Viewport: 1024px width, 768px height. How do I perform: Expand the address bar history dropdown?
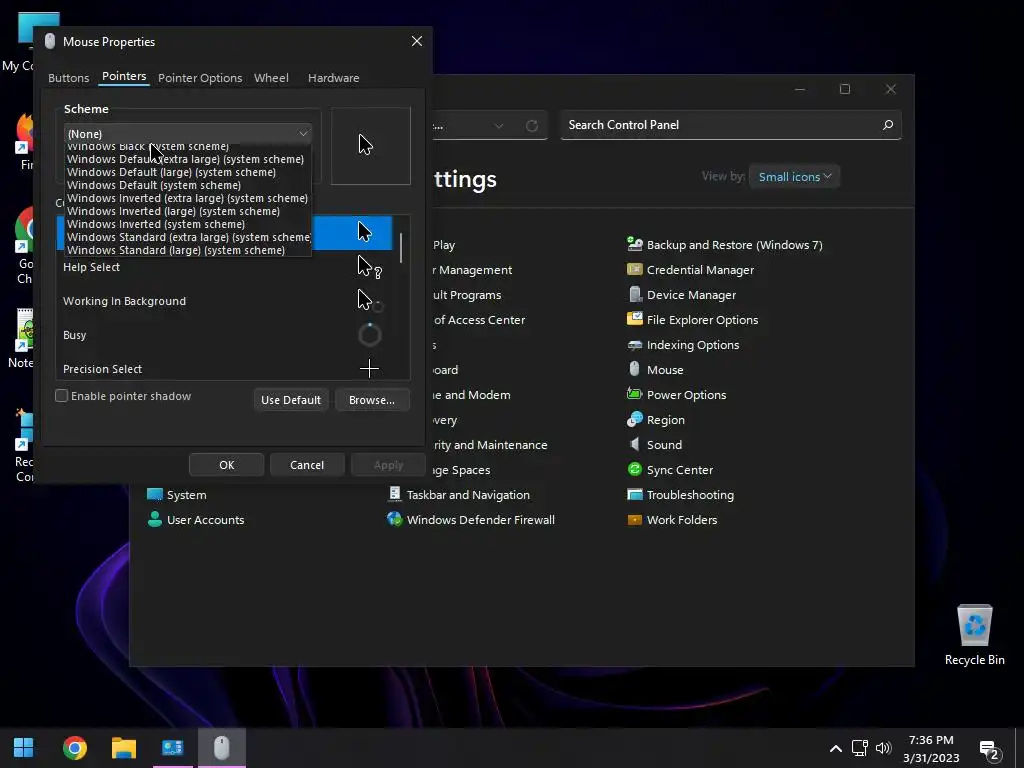coord(498,125)
